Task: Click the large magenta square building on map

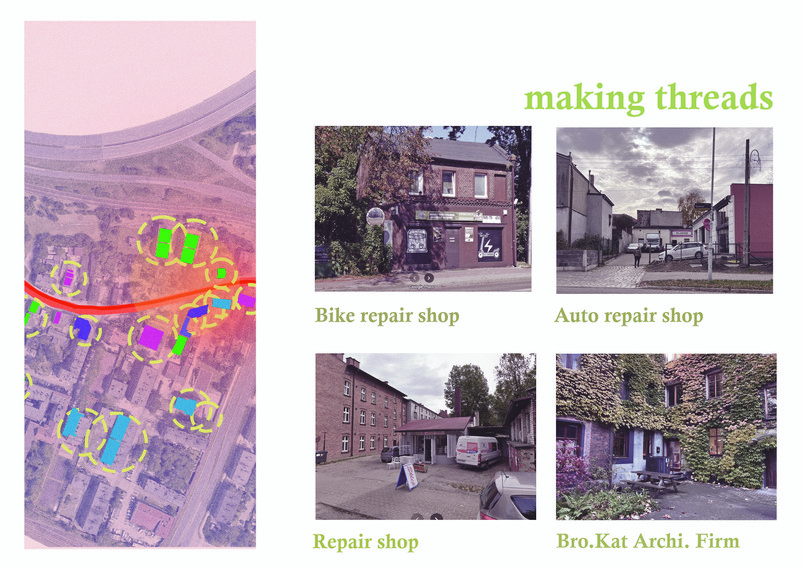Action: [x=151, y=337]
